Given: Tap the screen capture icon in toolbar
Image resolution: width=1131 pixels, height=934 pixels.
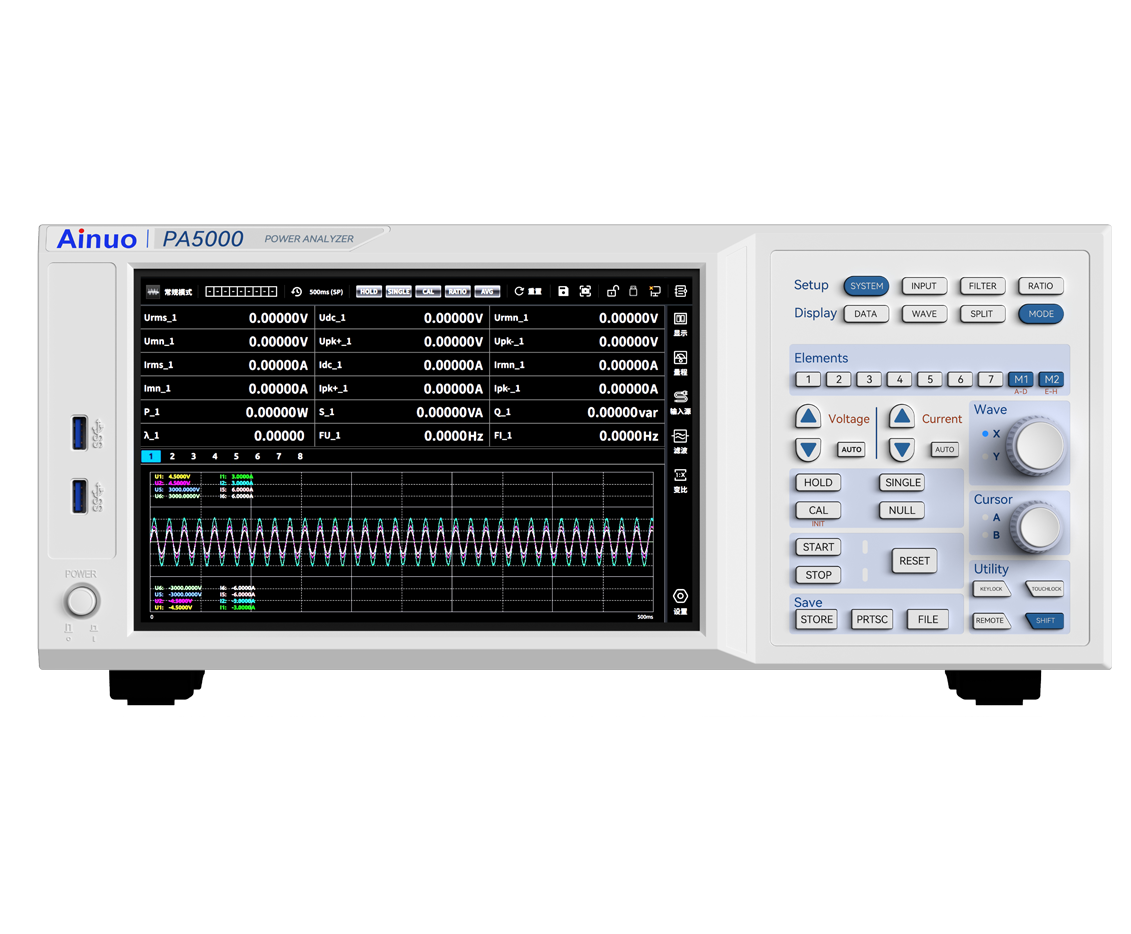Looking at the screenshot, I should (586, 291).
